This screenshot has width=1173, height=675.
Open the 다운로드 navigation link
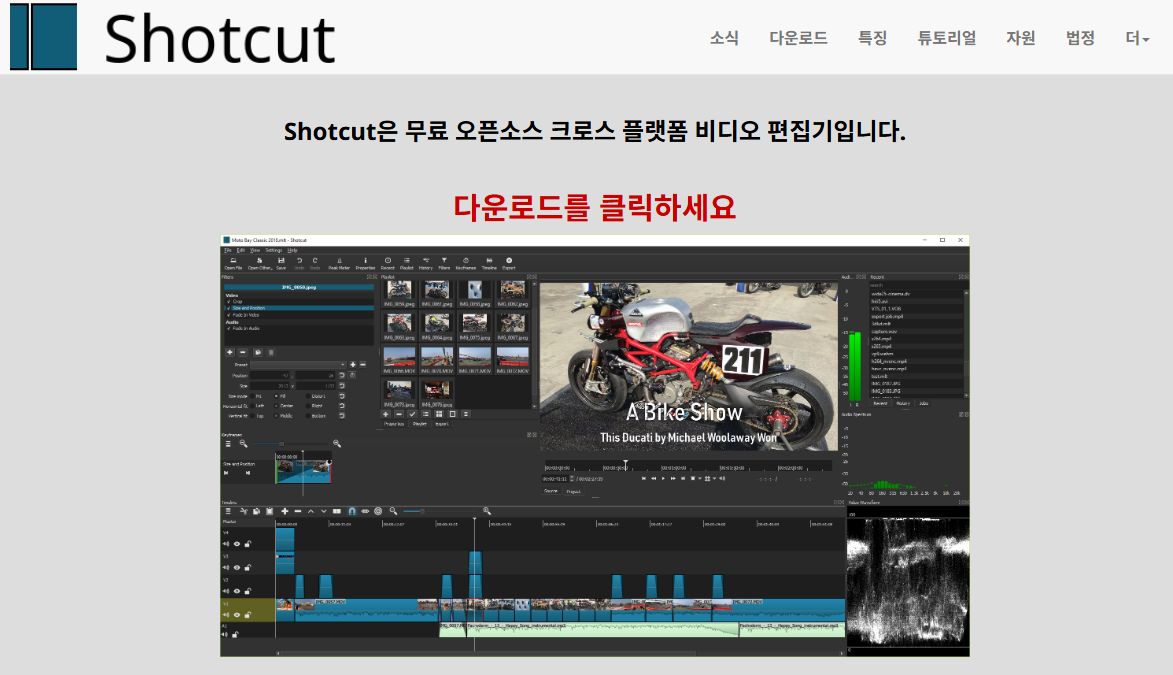798,37
